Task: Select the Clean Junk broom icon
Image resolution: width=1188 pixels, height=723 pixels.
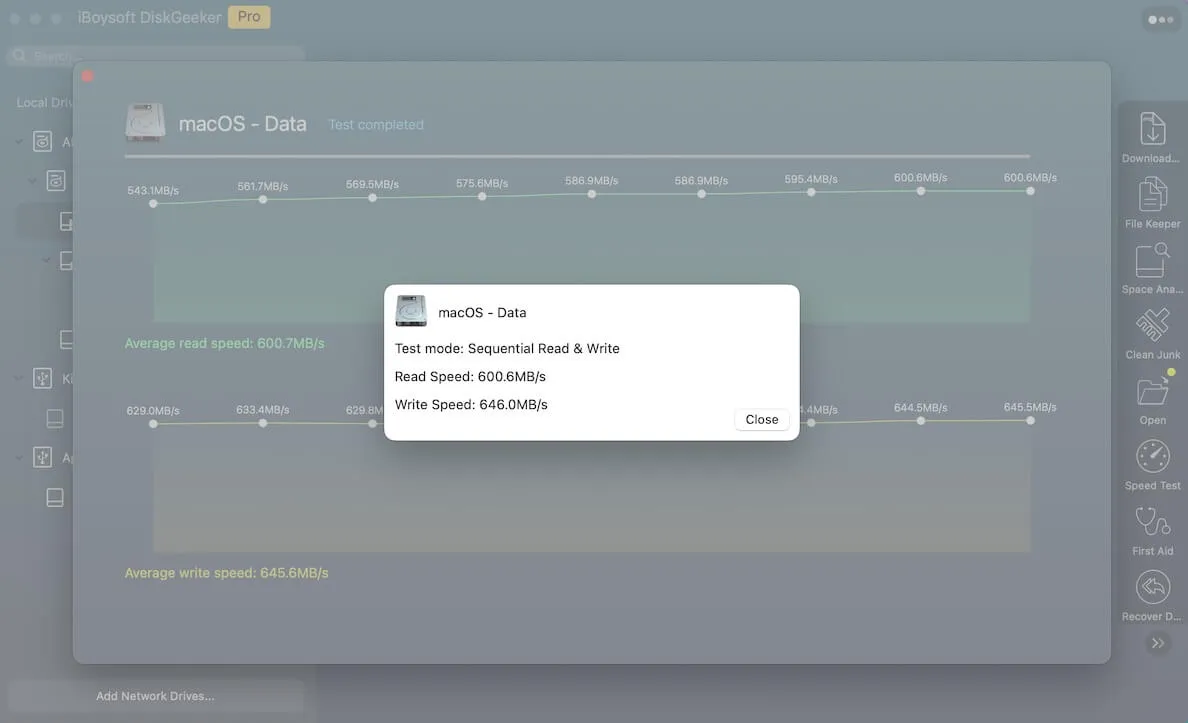Action: (1152, 326)
